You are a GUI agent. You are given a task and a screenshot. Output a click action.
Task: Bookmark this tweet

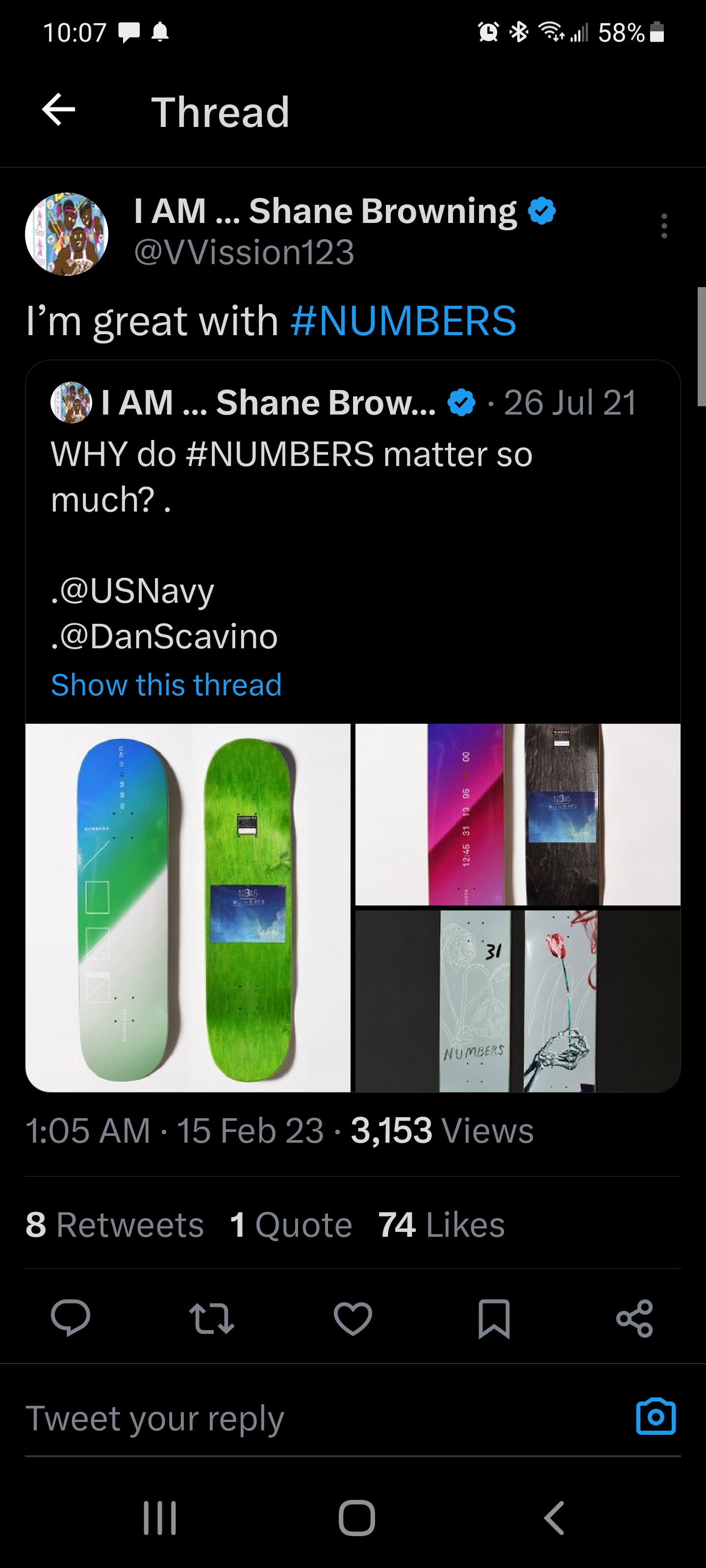494,1318
